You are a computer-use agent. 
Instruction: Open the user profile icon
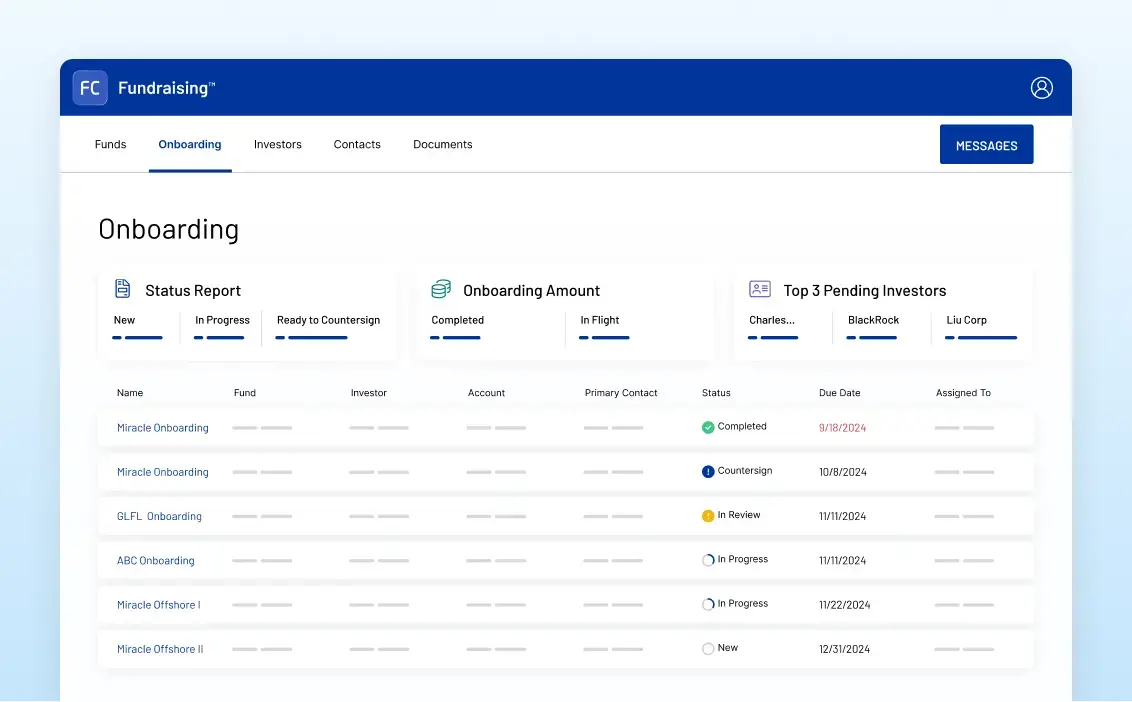[1041, 88]
